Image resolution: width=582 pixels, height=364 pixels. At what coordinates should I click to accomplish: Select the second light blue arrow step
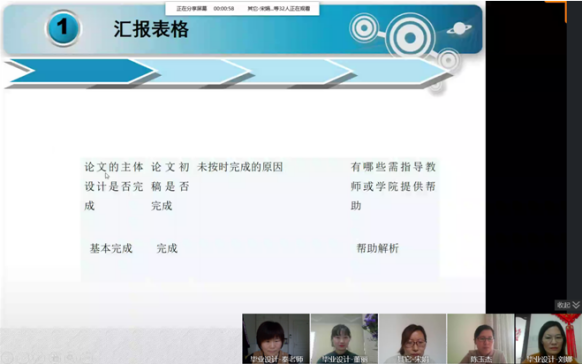(193, 70)
